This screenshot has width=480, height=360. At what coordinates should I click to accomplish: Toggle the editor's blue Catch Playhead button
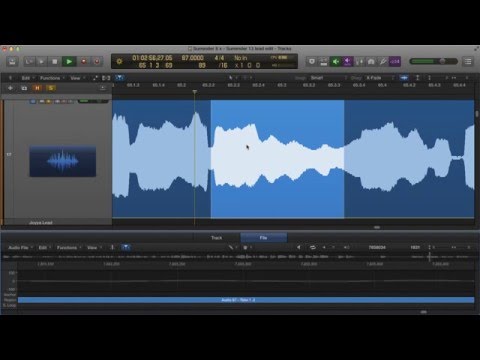[x=126, y=247]
